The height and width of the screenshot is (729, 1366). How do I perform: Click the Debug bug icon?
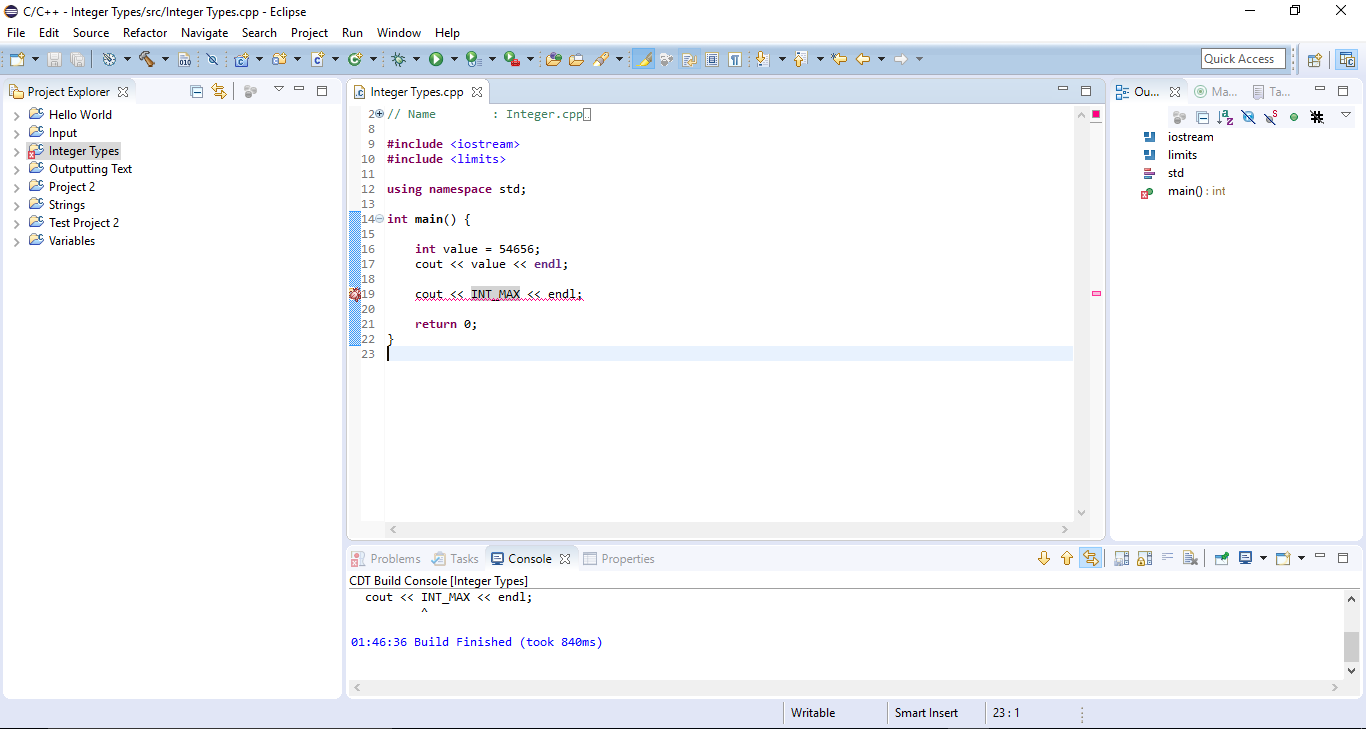[398, 60]
